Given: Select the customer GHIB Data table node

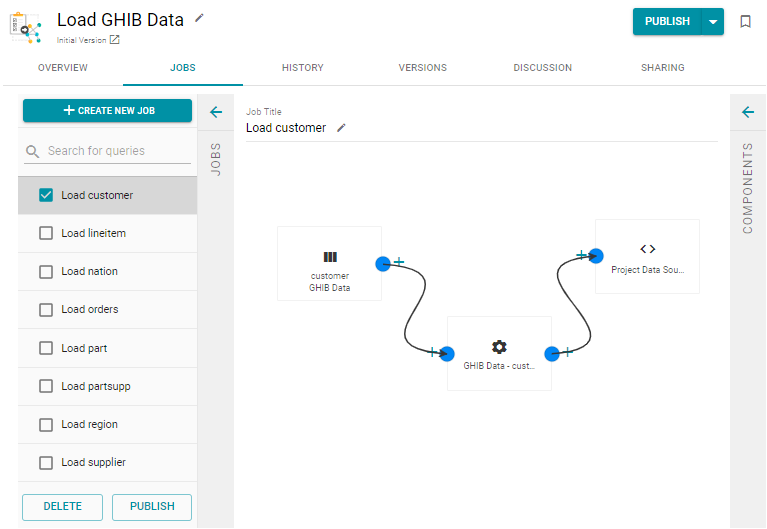Looking at the screenshot, I should click(329, 264).
